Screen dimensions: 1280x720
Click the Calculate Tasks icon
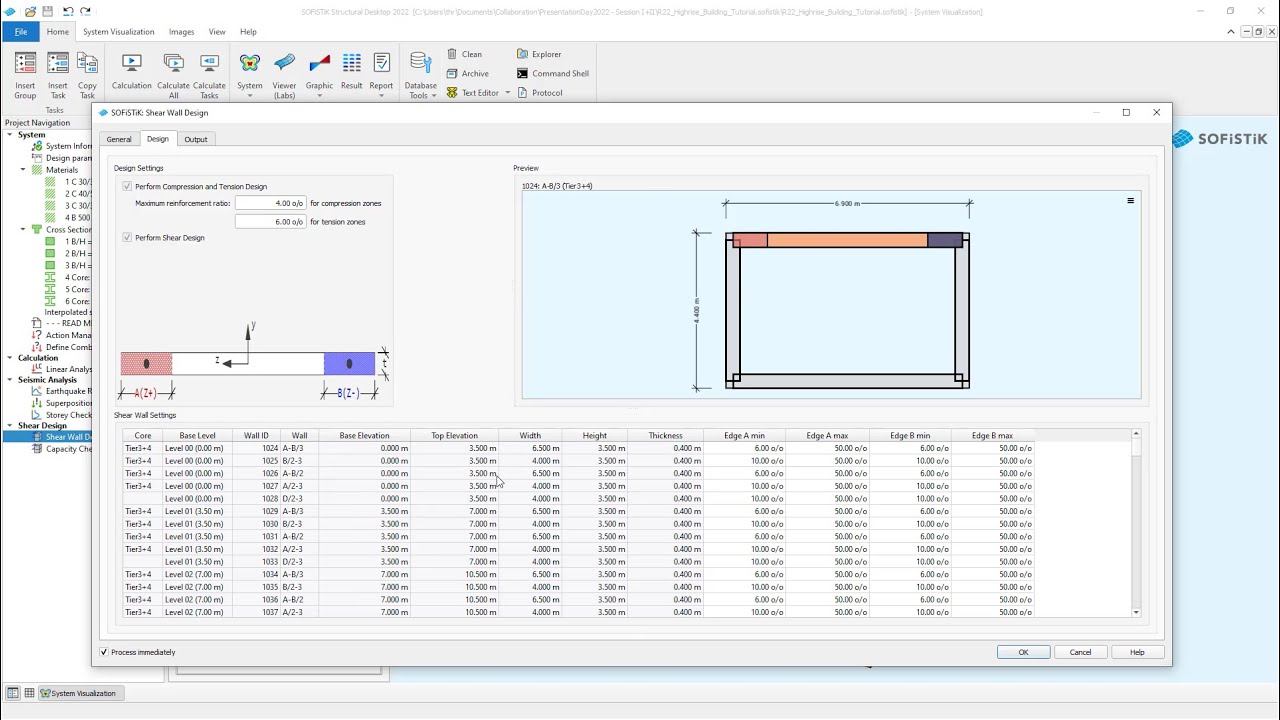point(209,64)
